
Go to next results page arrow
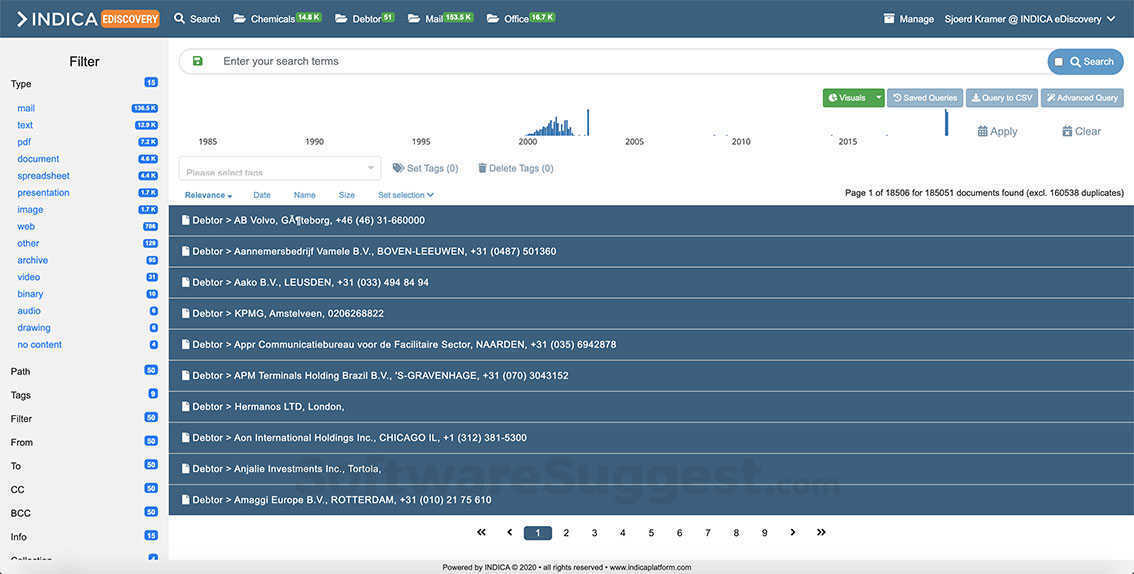tap(792, 533)
